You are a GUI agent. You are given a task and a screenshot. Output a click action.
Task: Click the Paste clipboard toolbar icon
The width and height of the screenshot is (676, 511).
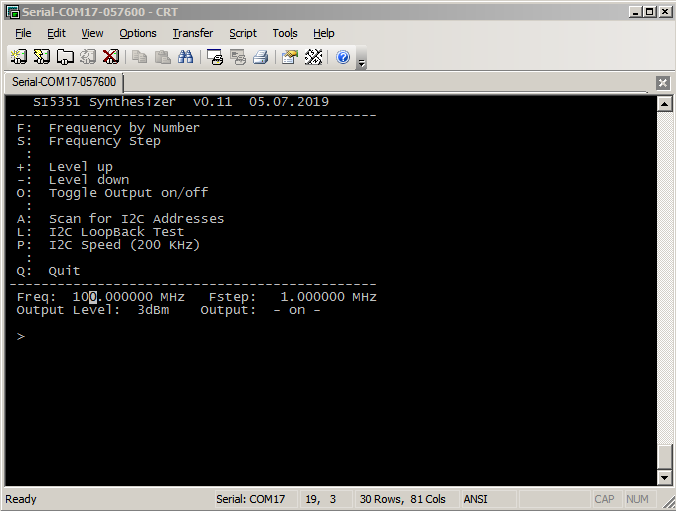click(x=163, y=56)
